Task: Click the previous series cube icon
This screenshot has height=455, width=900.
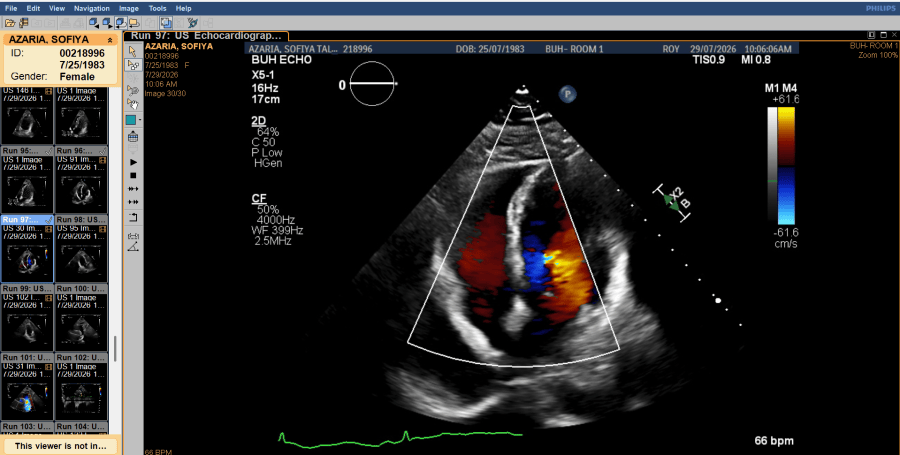Action: click(x=94, y=23)
